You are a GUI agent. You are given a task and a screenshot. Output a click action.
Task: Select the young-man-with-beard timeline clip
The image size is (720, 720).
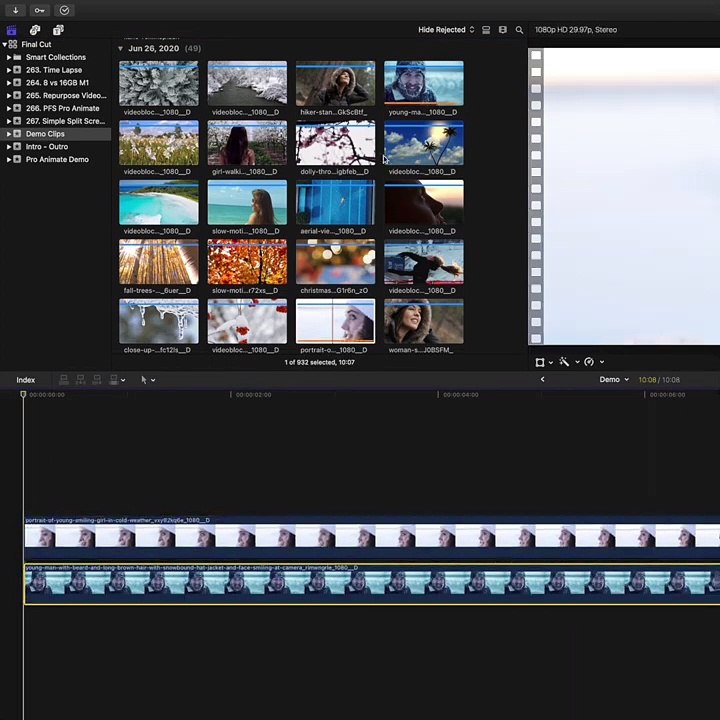(372, 584)
